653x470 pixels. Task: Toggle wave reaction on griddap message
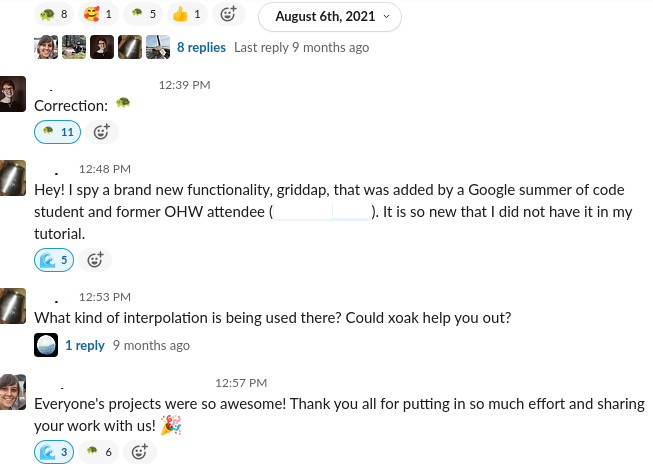54,260
